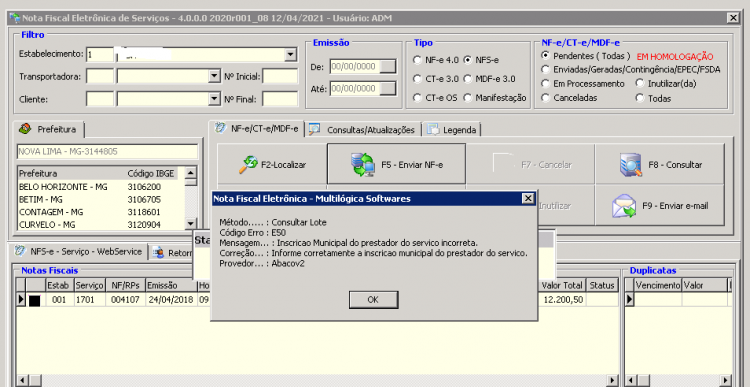Click the Nº Final input field
This screenshot has height=387, width=750.
[x=280, y=99]
